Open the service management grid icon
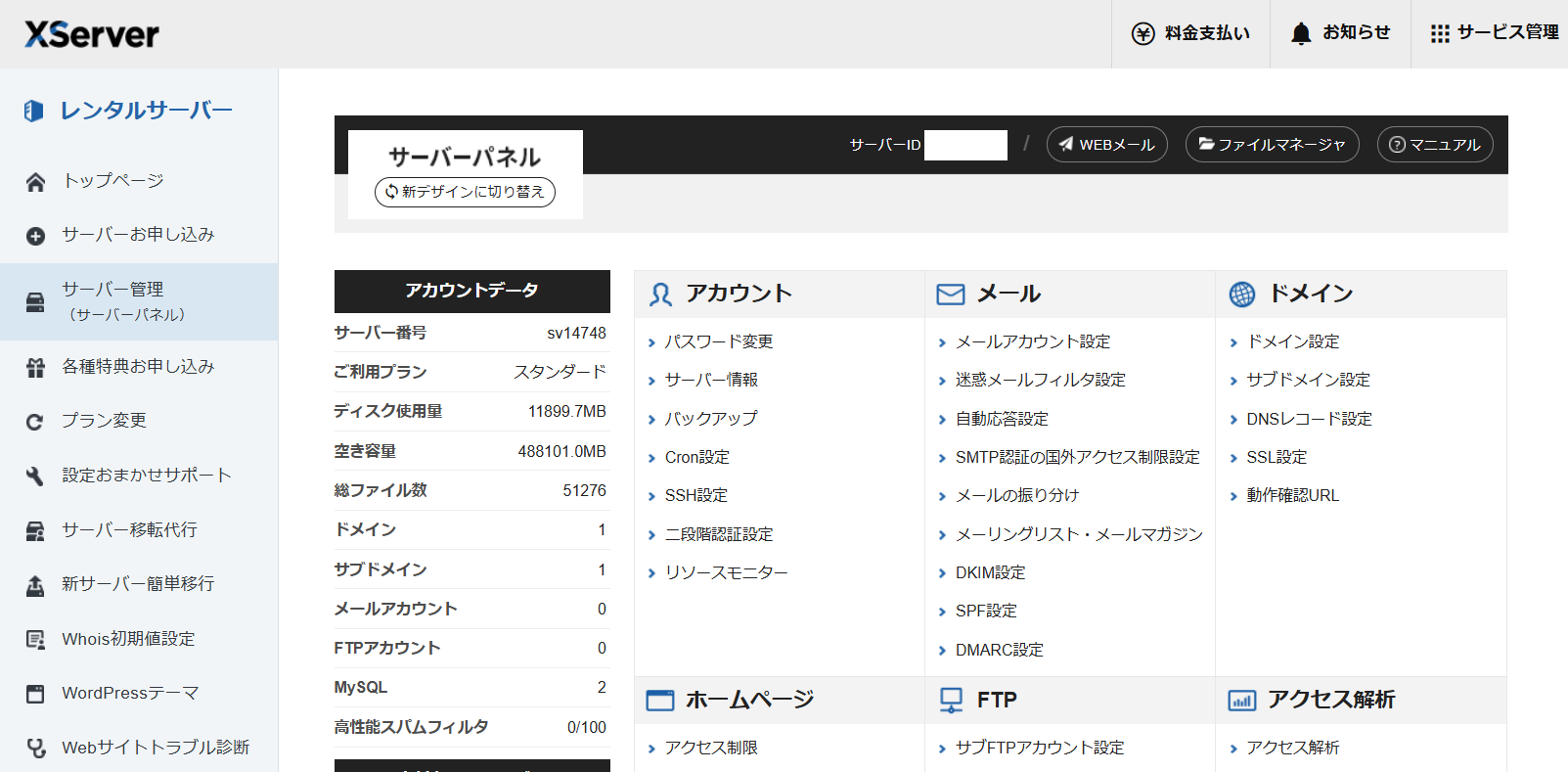This screenshot has height=772, width=1568. [1440, 33]
